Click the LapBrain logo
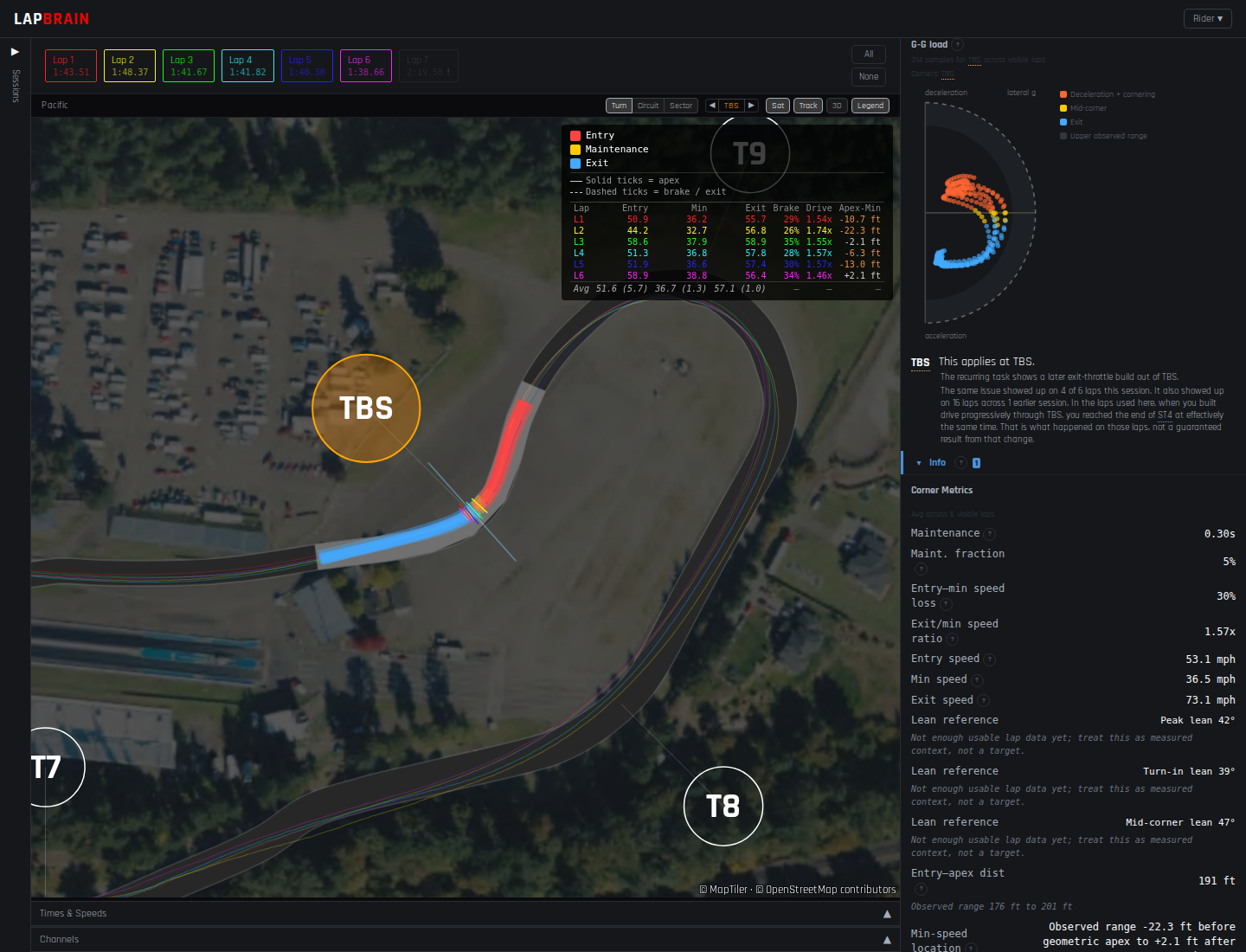 coord(51,18)
